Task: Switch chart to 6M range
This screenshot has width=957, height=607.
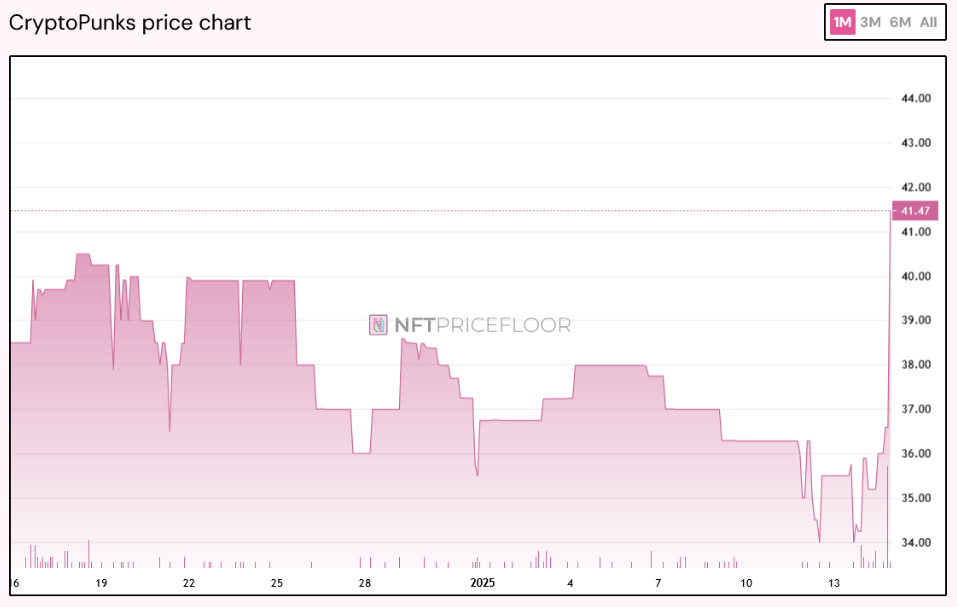Action: (900, 22)
